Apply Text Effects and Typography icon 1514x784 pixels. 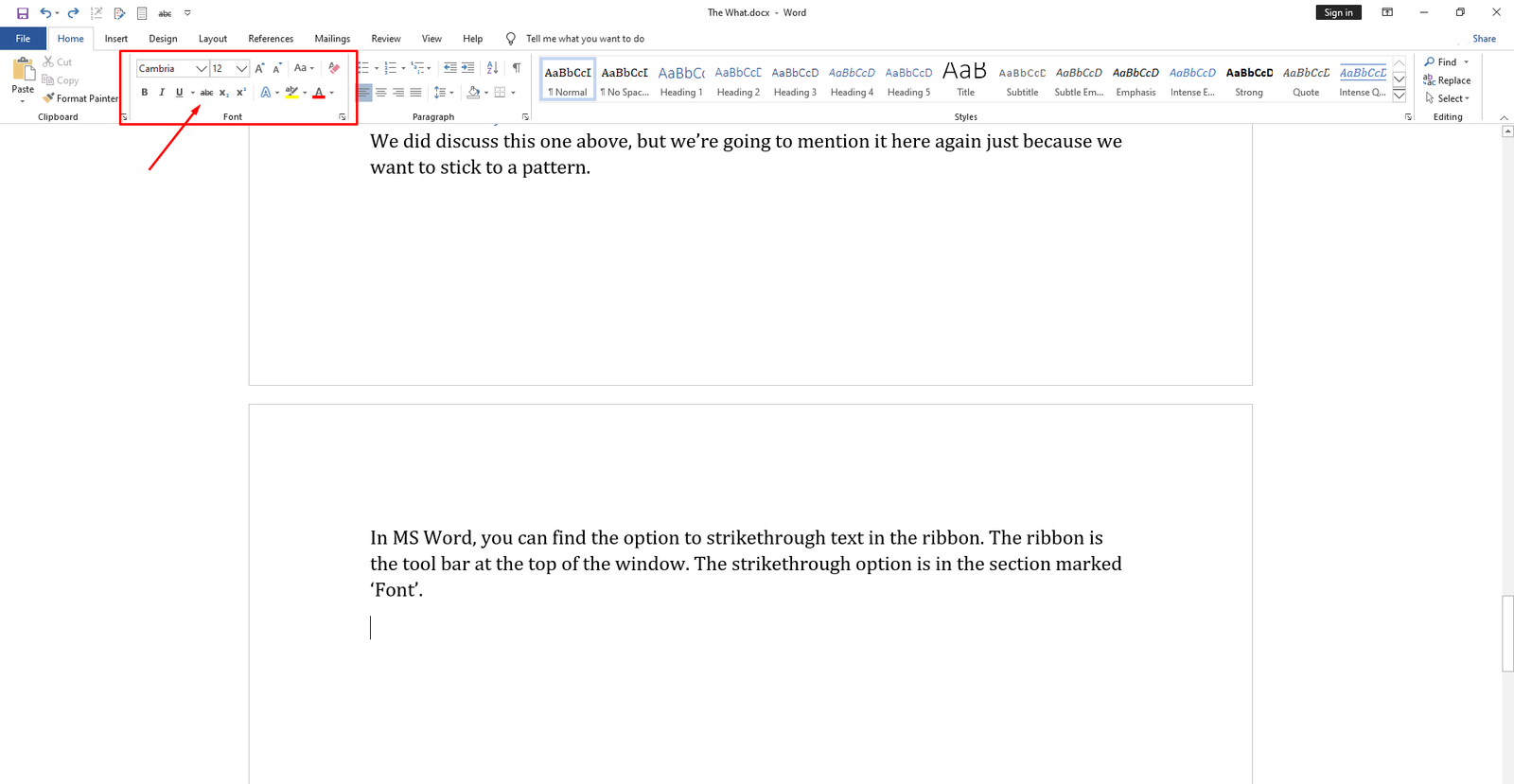[266, 93]
